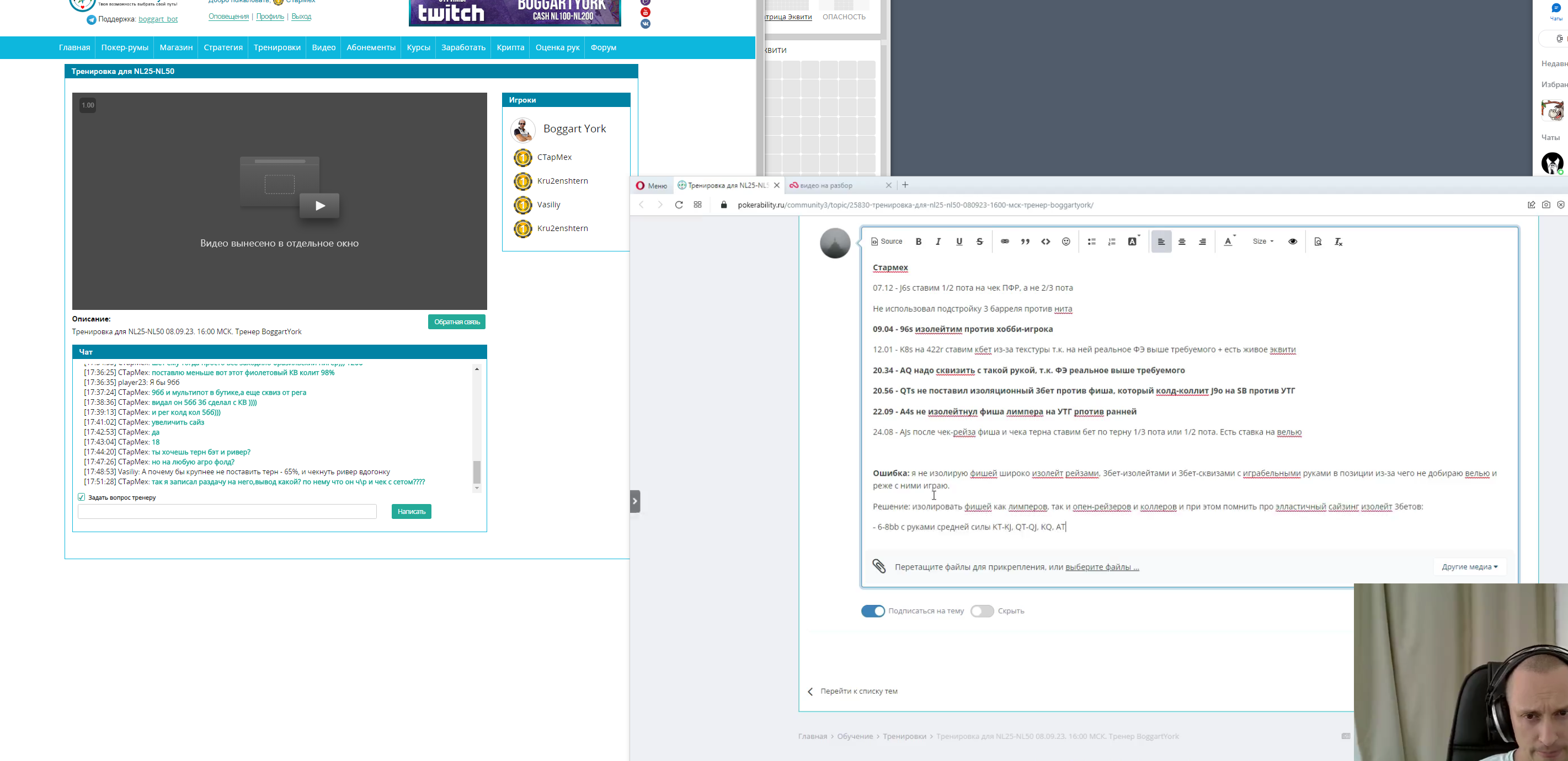Viewport: 1568px width, 761px height.
Task: Open the Профиль link
Action: [x=270, y=17]
